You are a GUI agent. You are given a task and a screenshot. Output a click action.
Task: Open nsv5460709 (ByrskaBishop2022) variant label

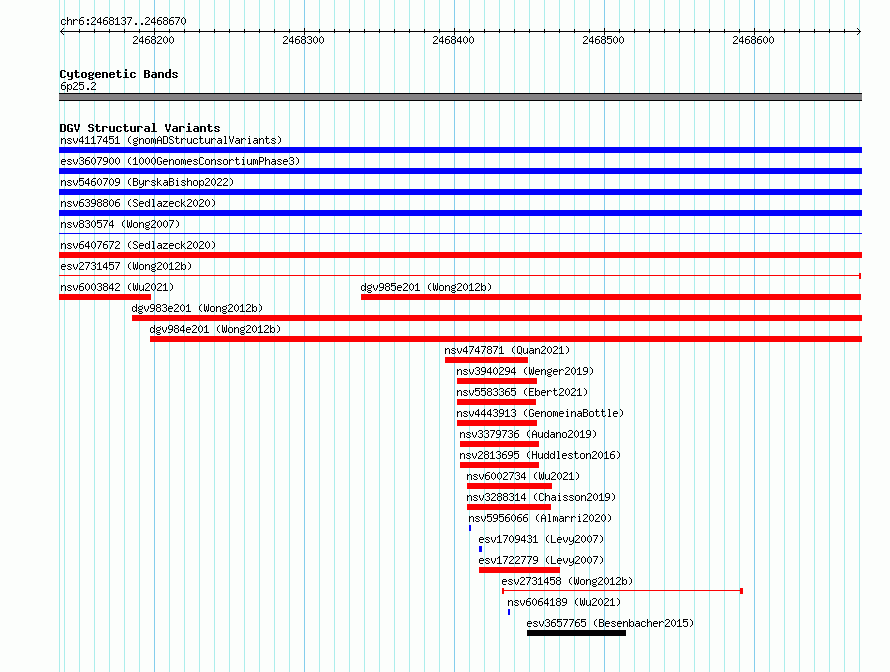[147, 182]
